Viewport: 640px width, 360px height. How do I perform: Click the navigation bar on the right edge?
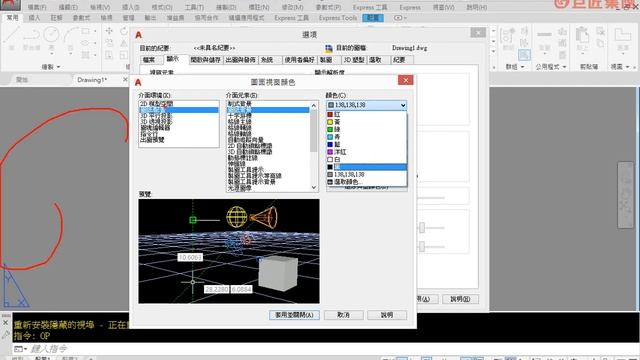coord(625,195)
